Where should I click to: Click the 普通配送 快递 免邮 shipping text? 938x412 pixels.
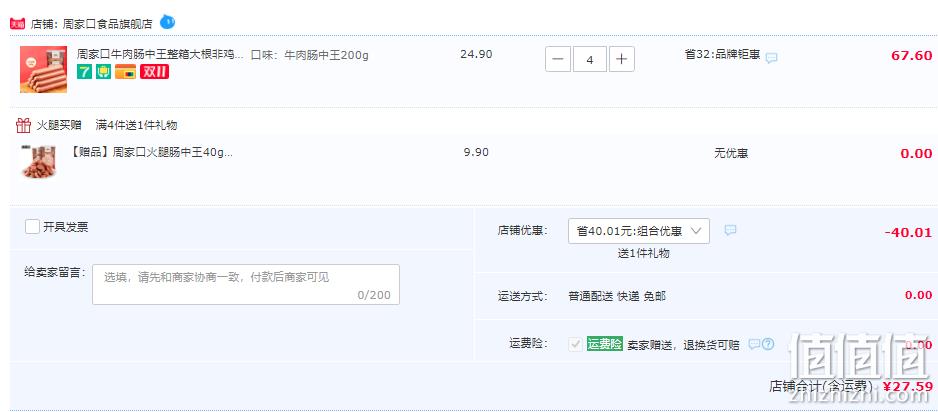(617, 296)
